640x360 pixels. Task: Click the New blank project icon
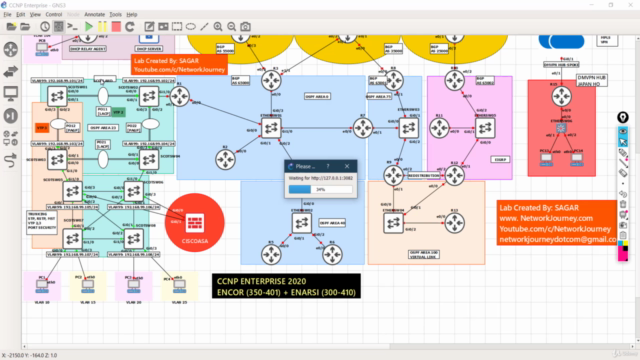11,27
